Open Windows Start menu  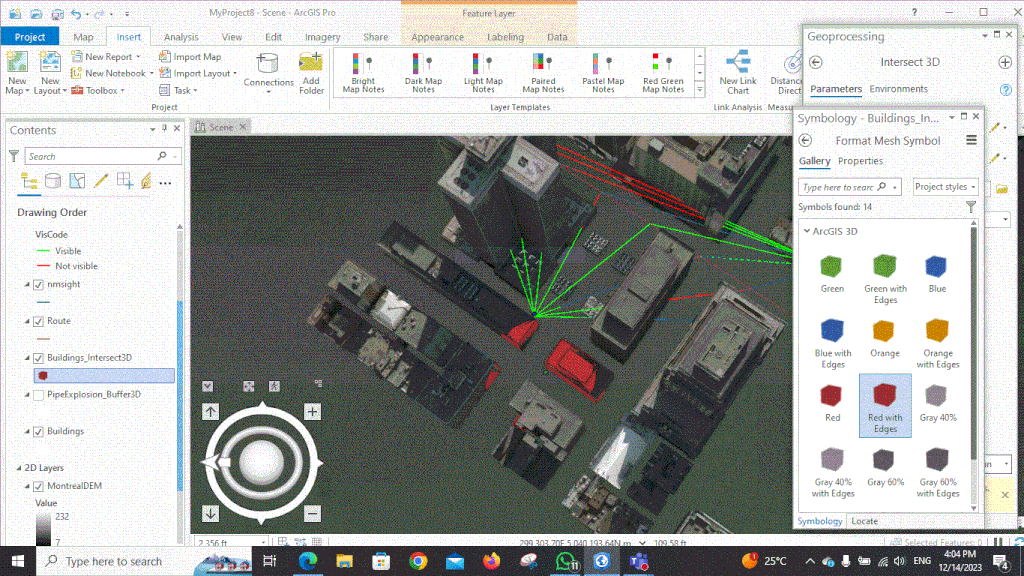click(18, 562)
